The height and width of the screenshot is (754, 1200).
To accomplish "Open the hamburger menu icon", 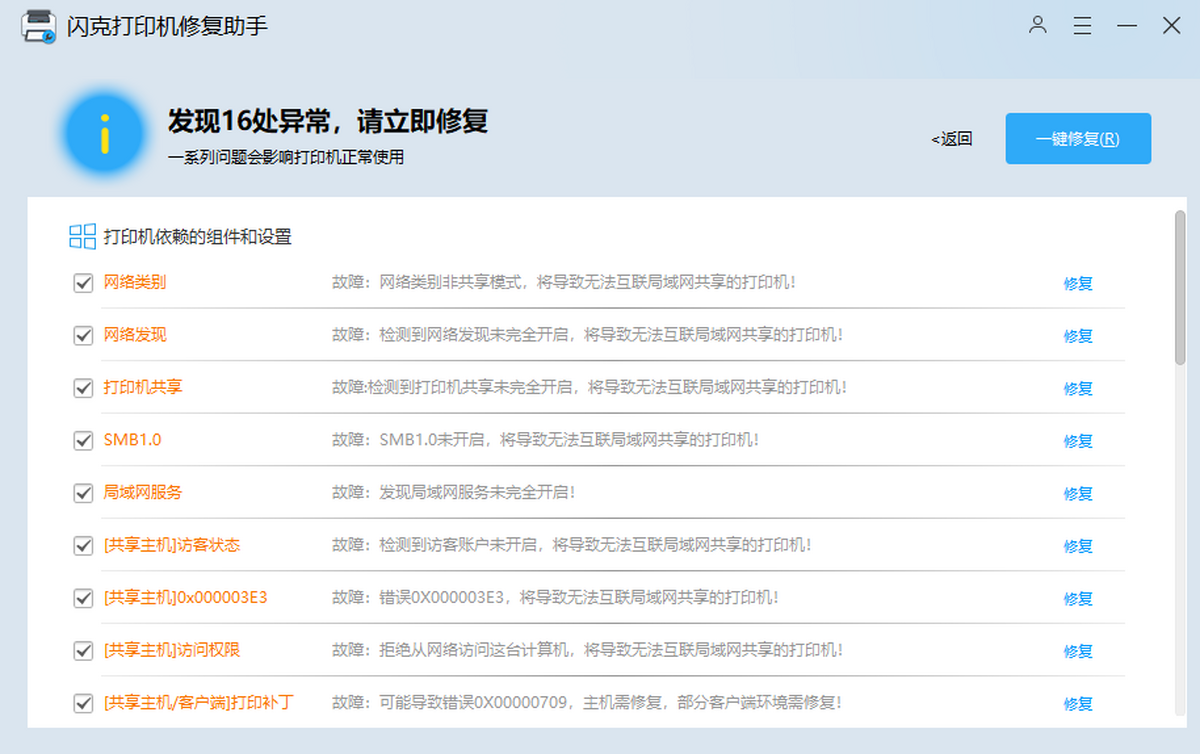I will pos(1082,26).
